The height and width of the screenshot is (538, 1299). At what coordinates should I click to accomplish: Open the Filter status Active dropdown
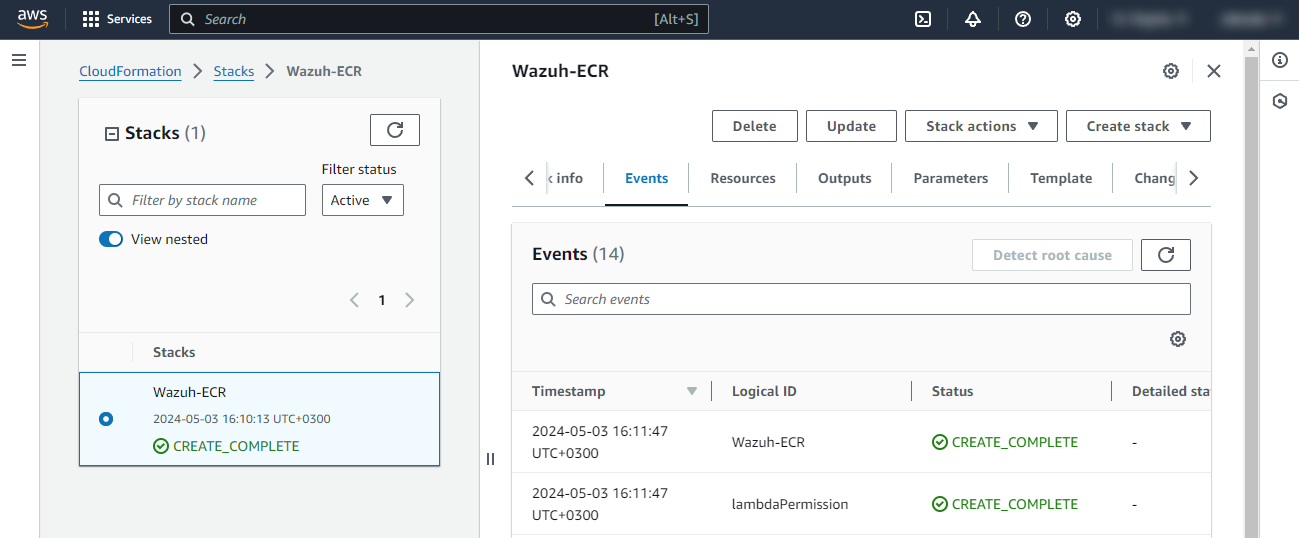(x=362, y=200)
